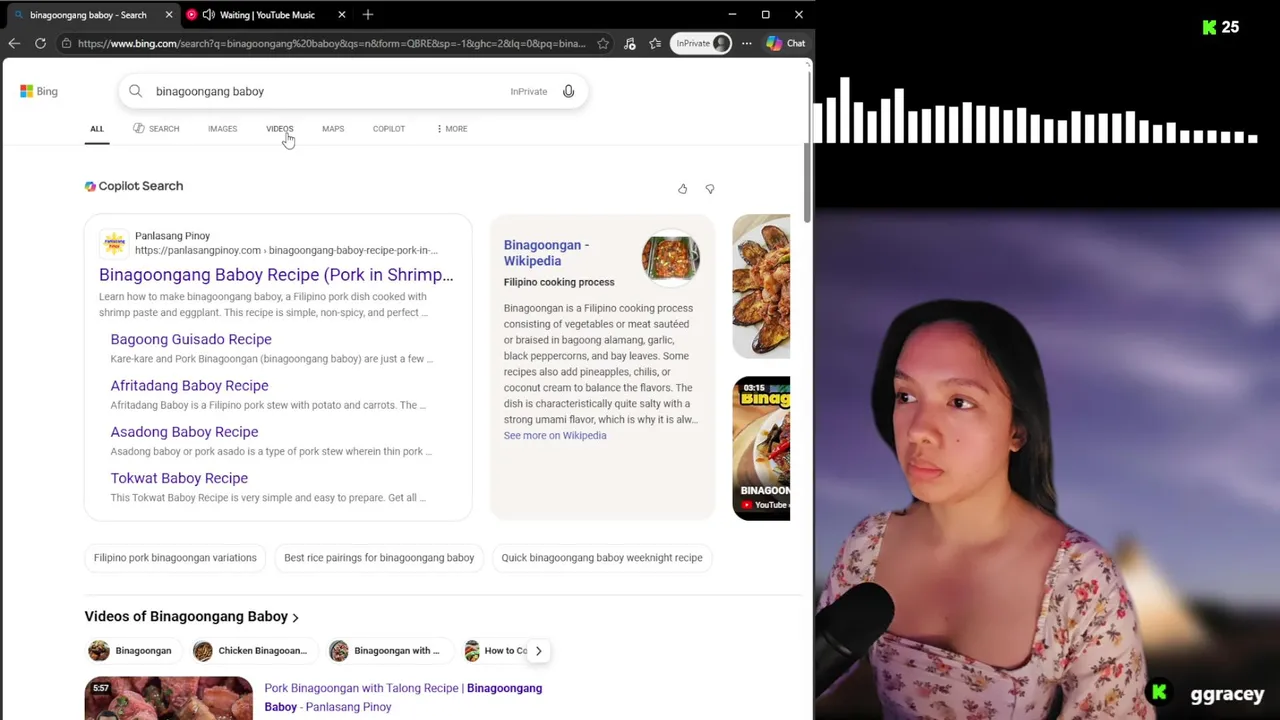This screenshot has width=1280, height=720.
Task: View site information lock icon
Action: 66,43
